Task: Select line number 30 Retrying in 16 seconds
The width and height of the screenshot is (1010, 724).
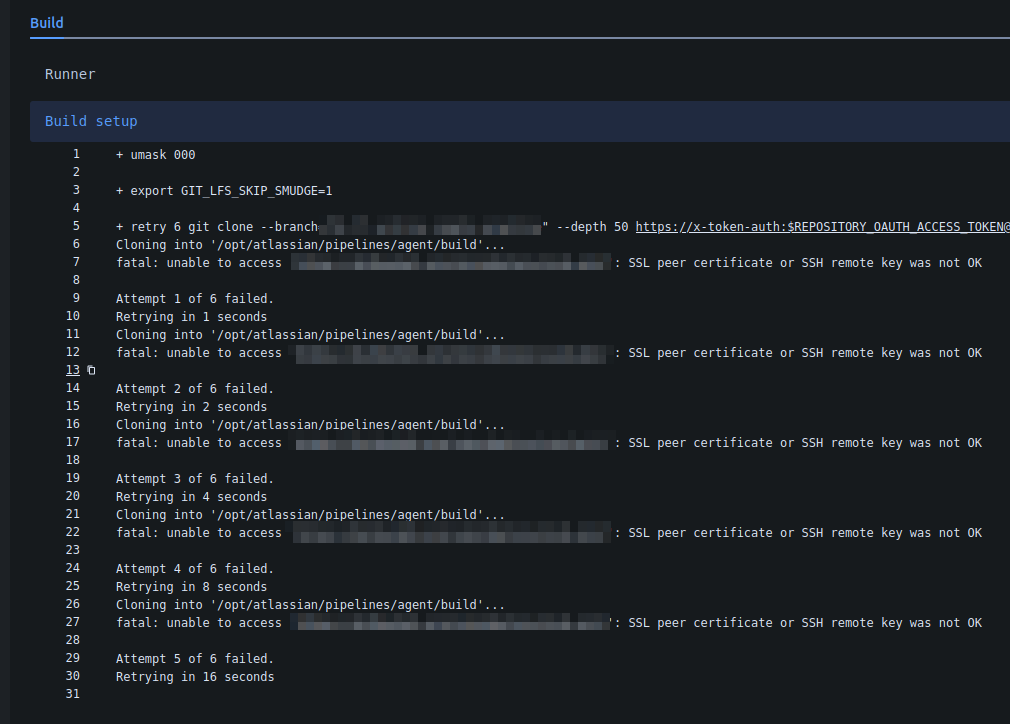Action: (73, 676)
